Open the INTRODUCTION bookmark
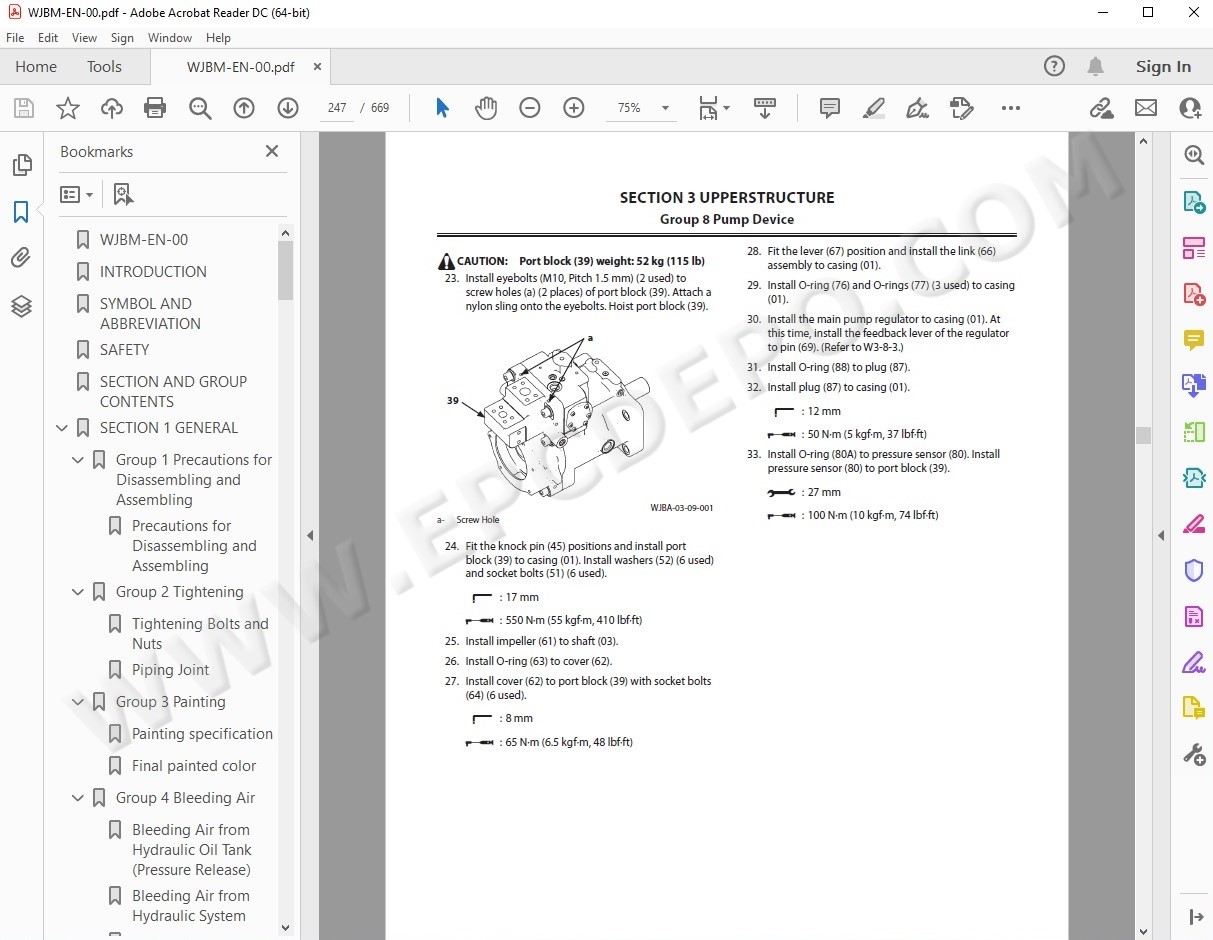 coord(153,272)
